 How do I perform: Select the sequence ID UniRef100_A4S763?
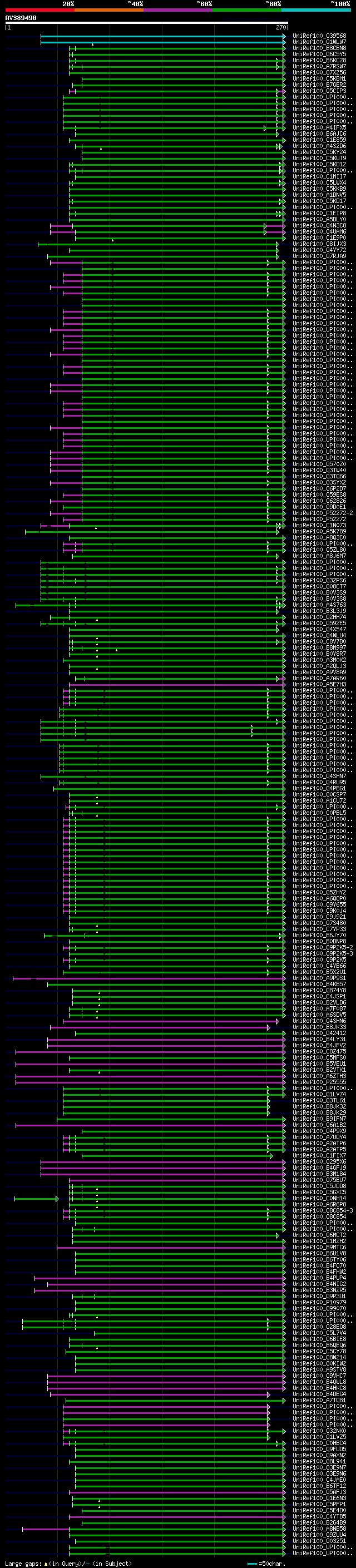pyautogui.click(x=319, y=605)
